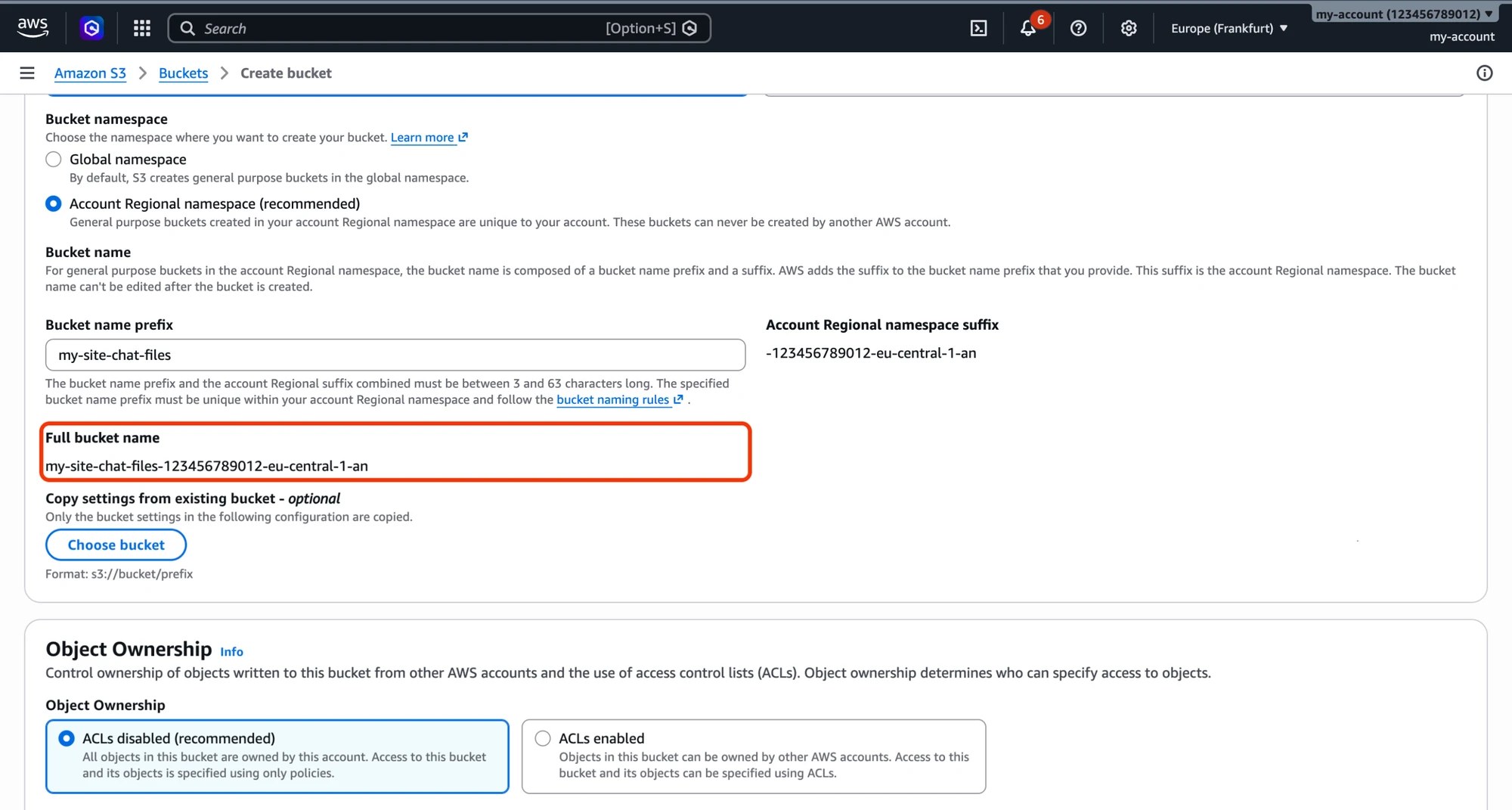
Task: Select ACLs disabled (recommended) radio option
Action: tap(67, 738)
